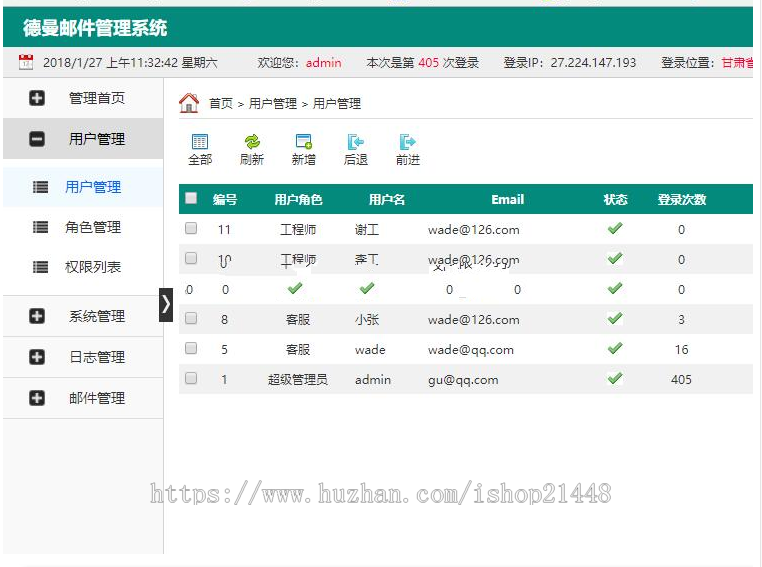This screenshot has height=567, width=762.
Task: Sort by 用户名 column header
Action: pyautogui.click(x=386, y=199)
